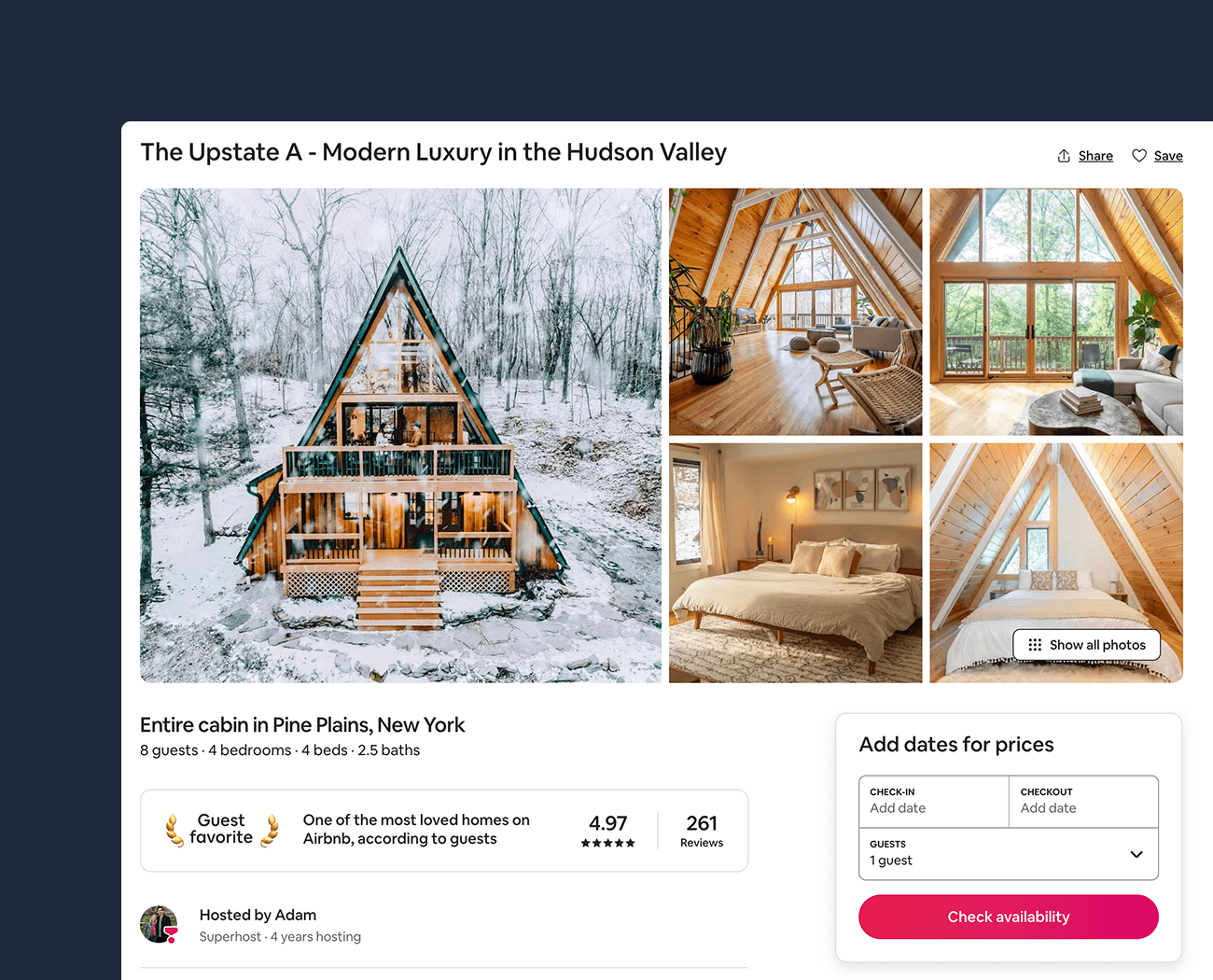Expand the Guests dropdown chevron

coord(1136,854)
